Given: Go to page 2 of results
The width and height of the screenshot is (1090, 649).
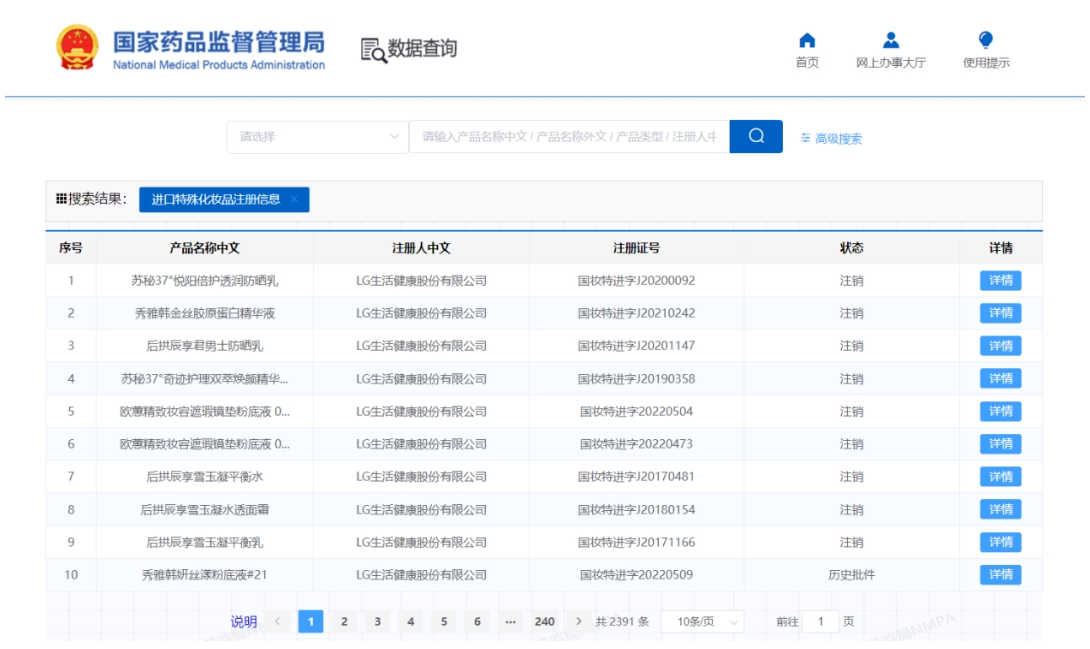Looking at the screenshot, I should 344,622.
